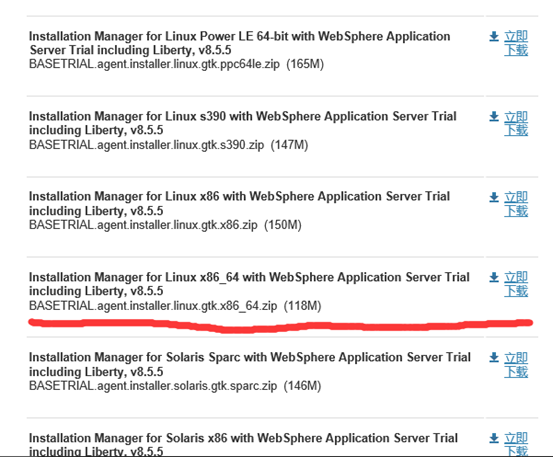Click download arrow icon for Linux x86
This screenshot has width=553, height=457.
(x=494, y=197)
